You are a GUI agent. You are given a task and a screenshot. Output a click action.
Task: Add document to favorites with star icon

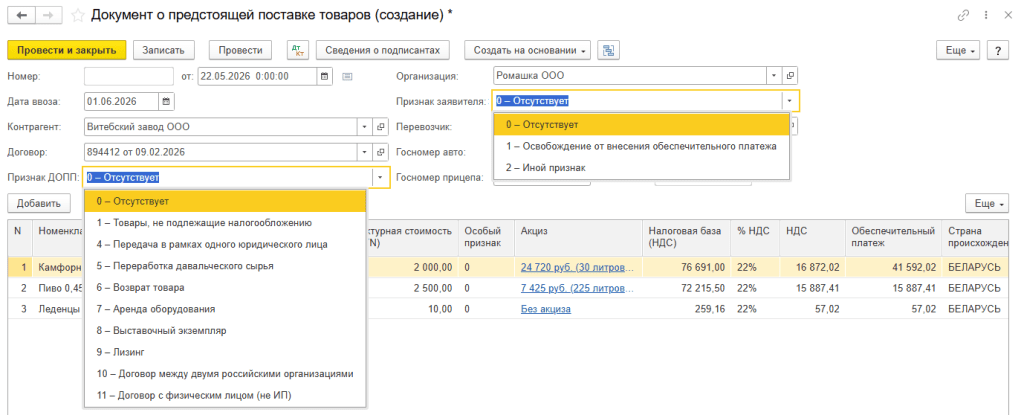(x=77, y=16)
